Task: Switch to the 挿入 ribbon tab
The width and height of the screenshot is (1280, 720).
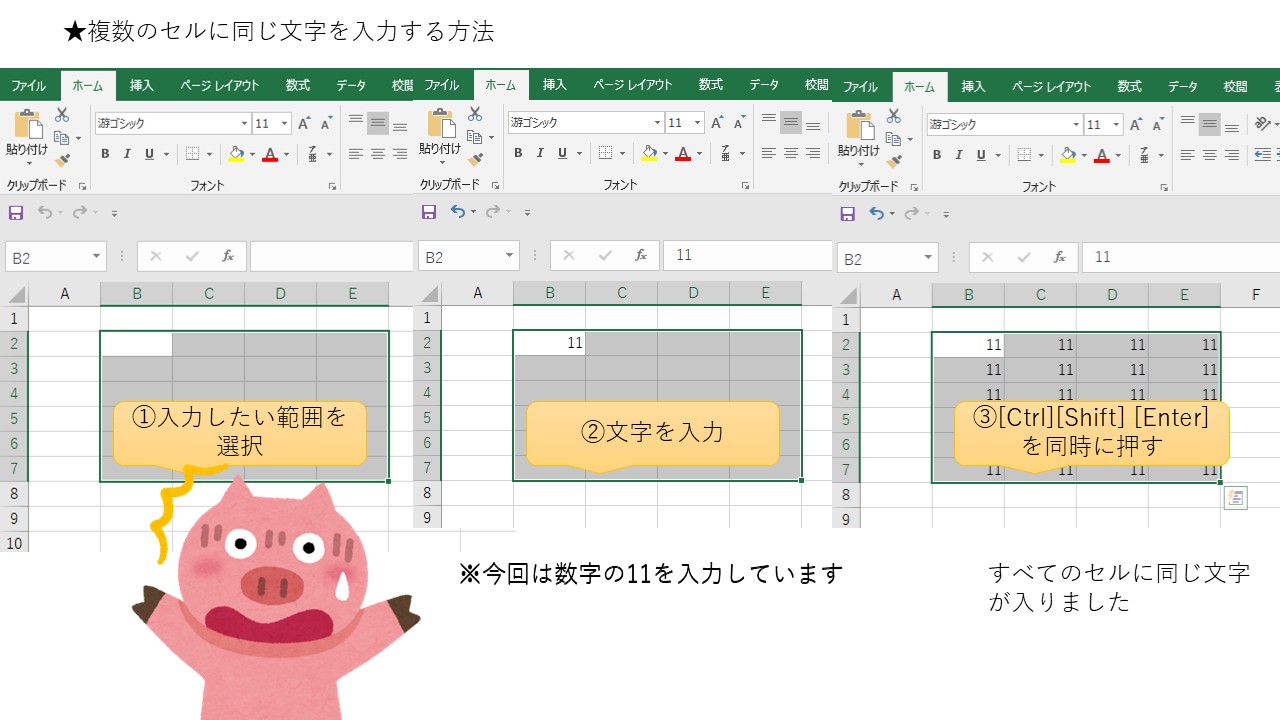Action: tap(140, 86)
